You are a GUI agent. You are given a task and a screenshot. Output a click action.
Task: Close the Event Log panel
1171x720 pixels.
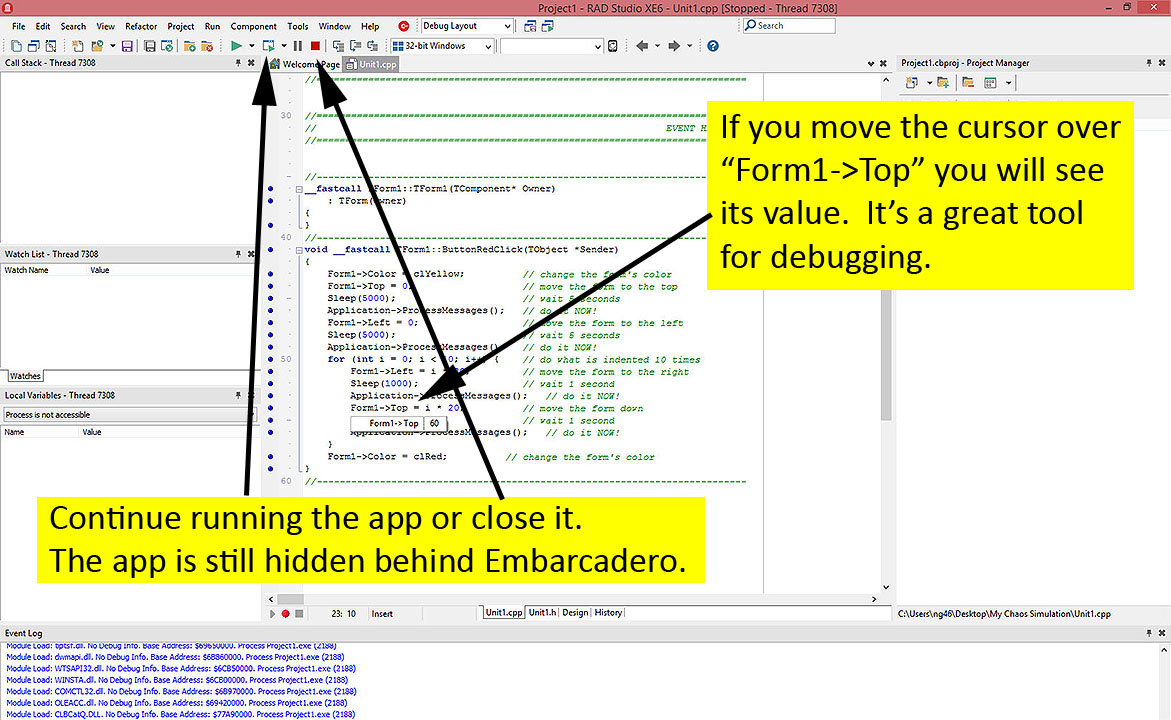coord(1162,633)
